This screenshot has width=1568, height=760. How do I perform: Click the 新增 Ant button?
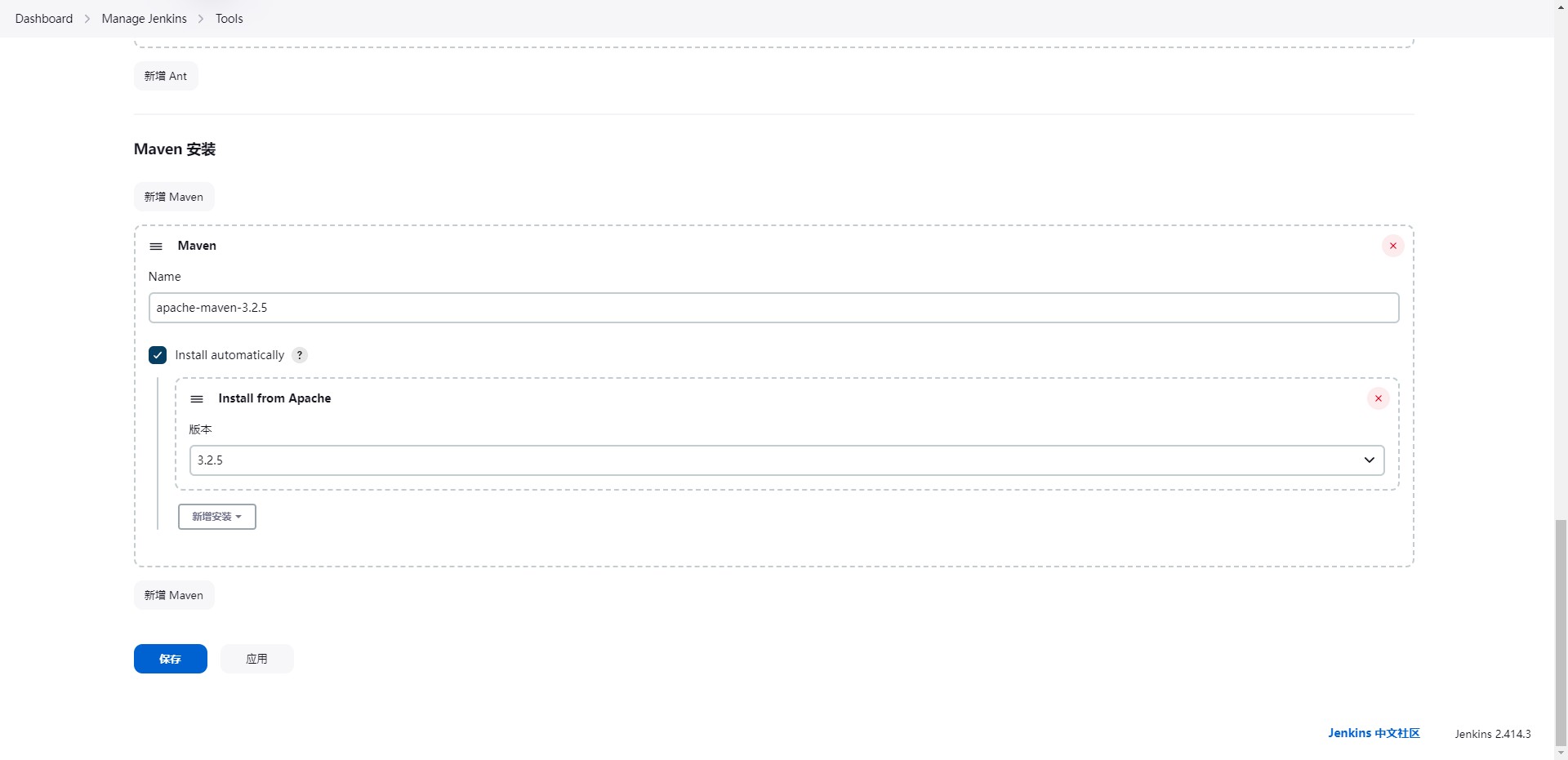[x=165, y=75]
